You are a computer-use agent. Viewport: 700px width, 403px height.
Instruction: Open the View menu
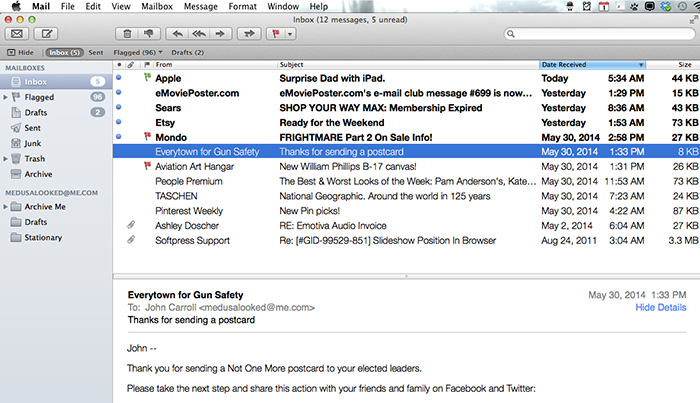point(121,6)
